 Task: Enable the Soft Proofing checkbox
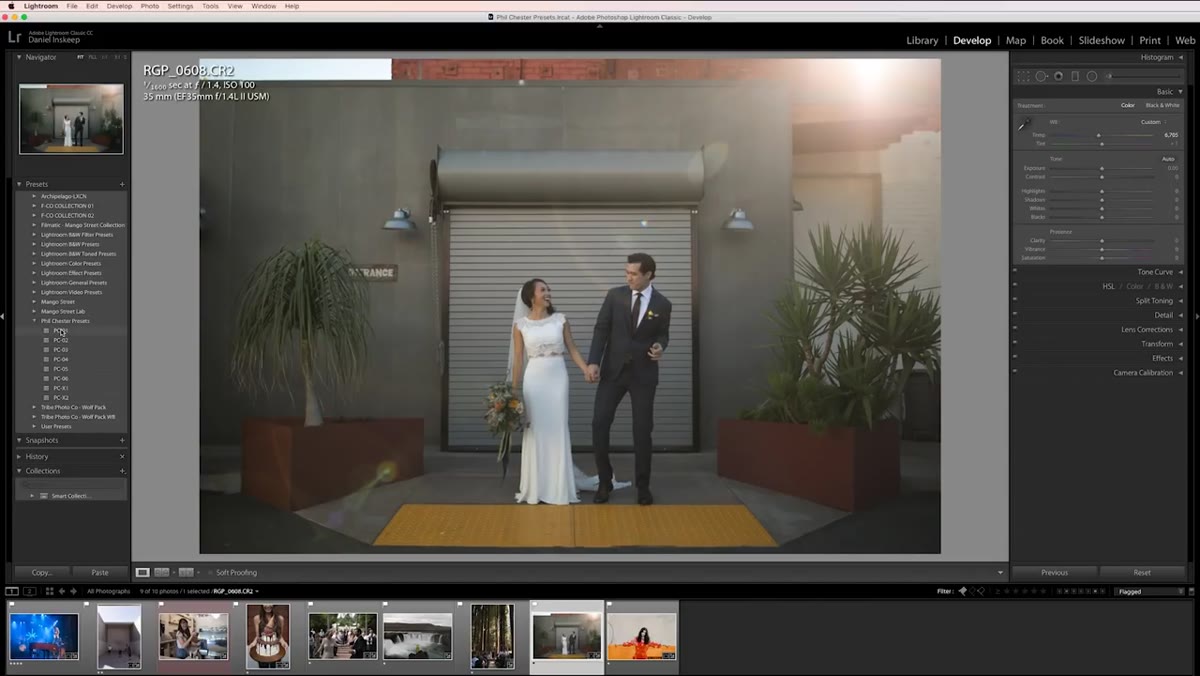(210, 573)
